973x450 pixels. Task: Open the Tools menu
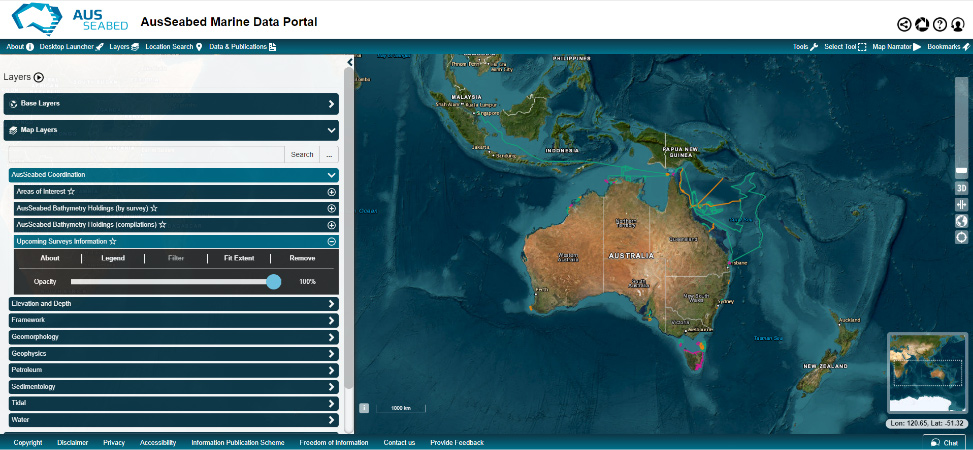coord(805,47)
